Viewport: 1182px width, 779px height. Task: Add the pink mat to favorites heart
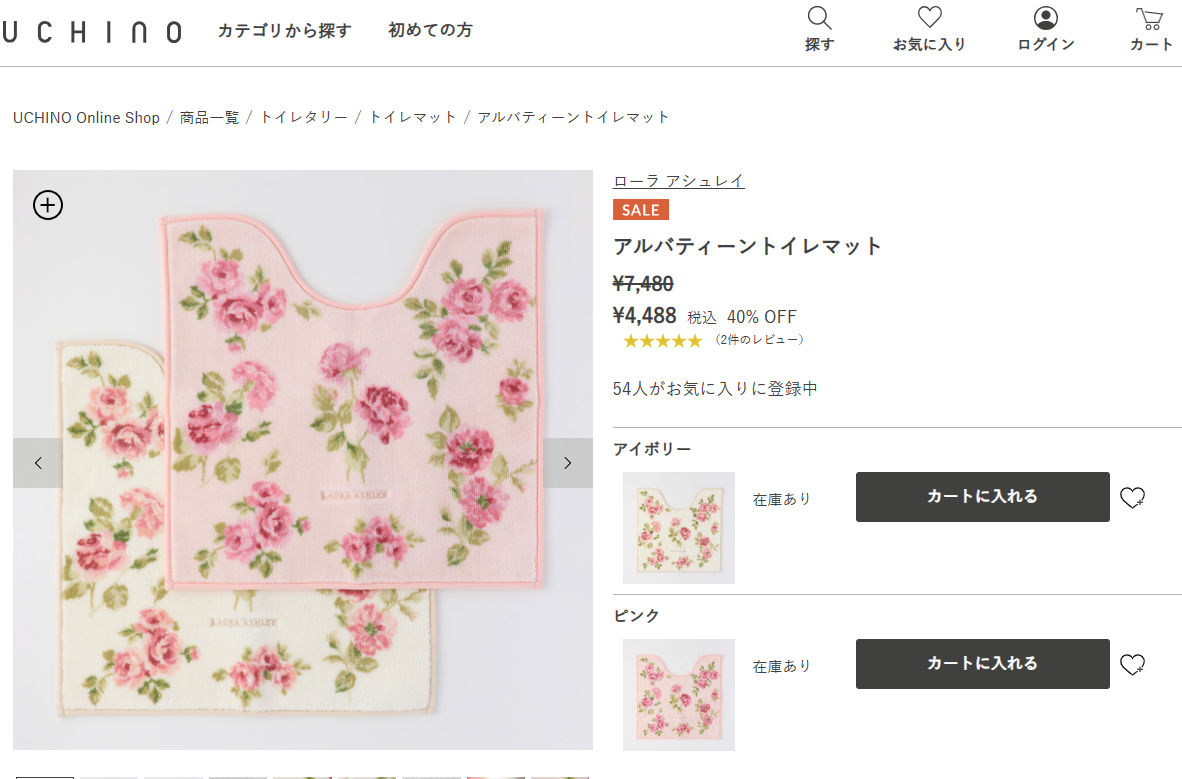(1134, 663)
